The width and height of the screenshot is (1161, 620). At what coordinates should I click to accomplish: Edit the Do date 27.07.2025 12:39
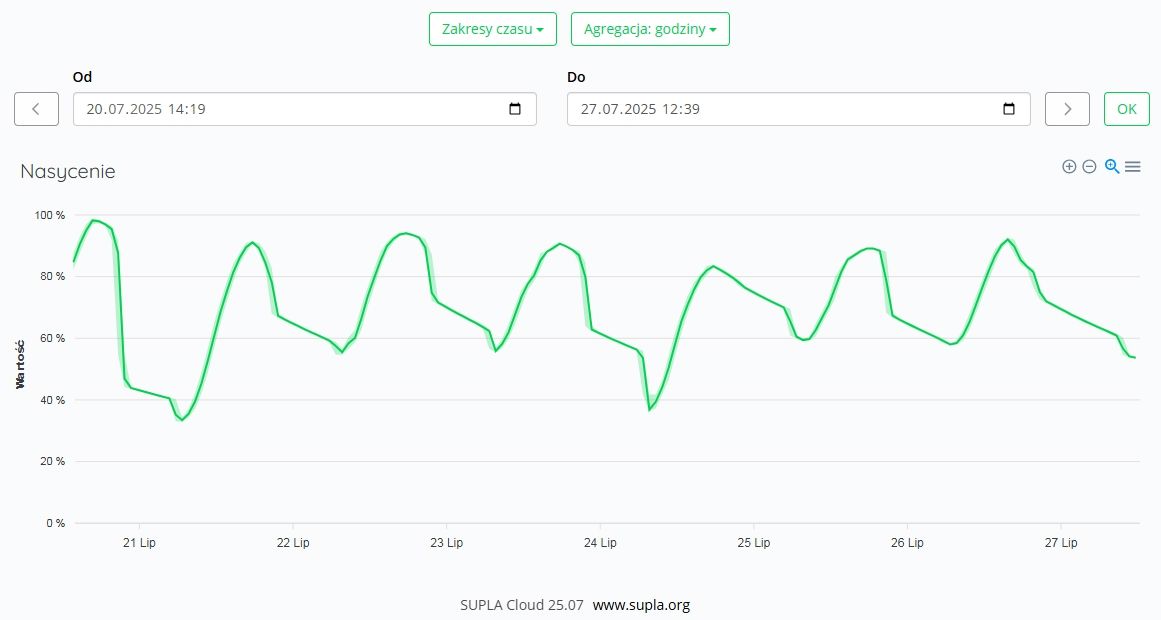(798, 109)
